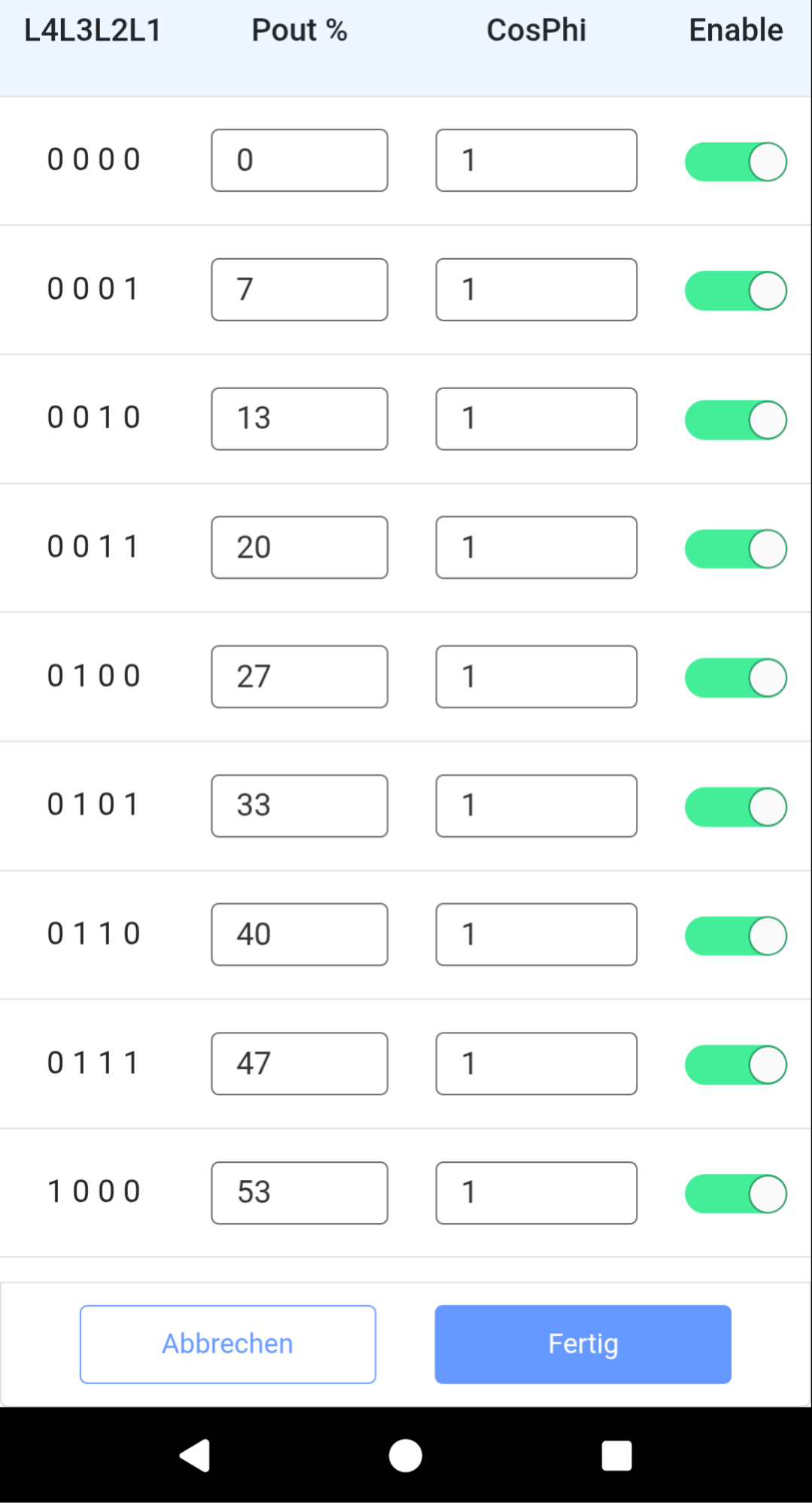This screenshot has height=1503, width=812.
Task: Open recent apps via square icon
Action: click(x=616, y=1455)
